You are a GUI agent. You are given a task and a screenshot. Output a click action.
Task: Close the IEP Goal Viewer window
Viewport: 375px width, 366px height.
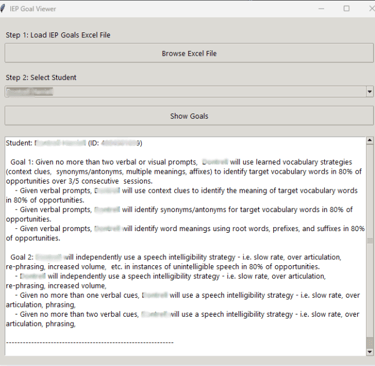pyautogui.click(x=372, y=9)
